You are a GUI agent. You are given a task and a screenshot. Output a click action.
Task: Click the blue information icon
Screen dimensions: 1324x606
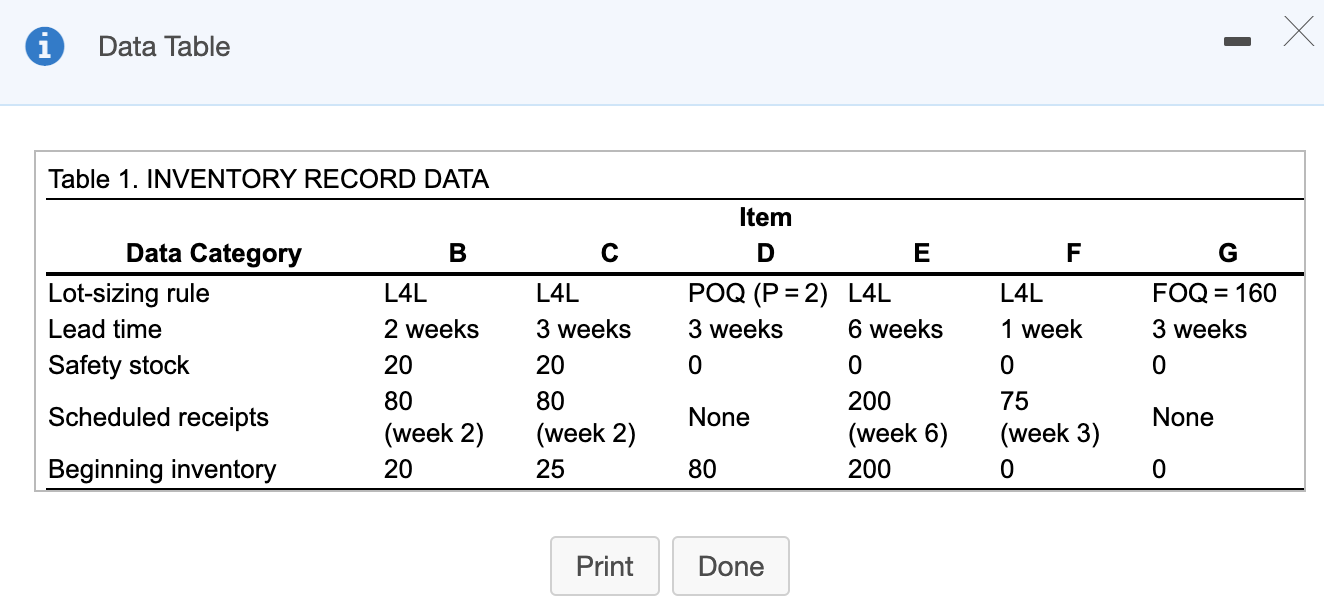(44, 45)
